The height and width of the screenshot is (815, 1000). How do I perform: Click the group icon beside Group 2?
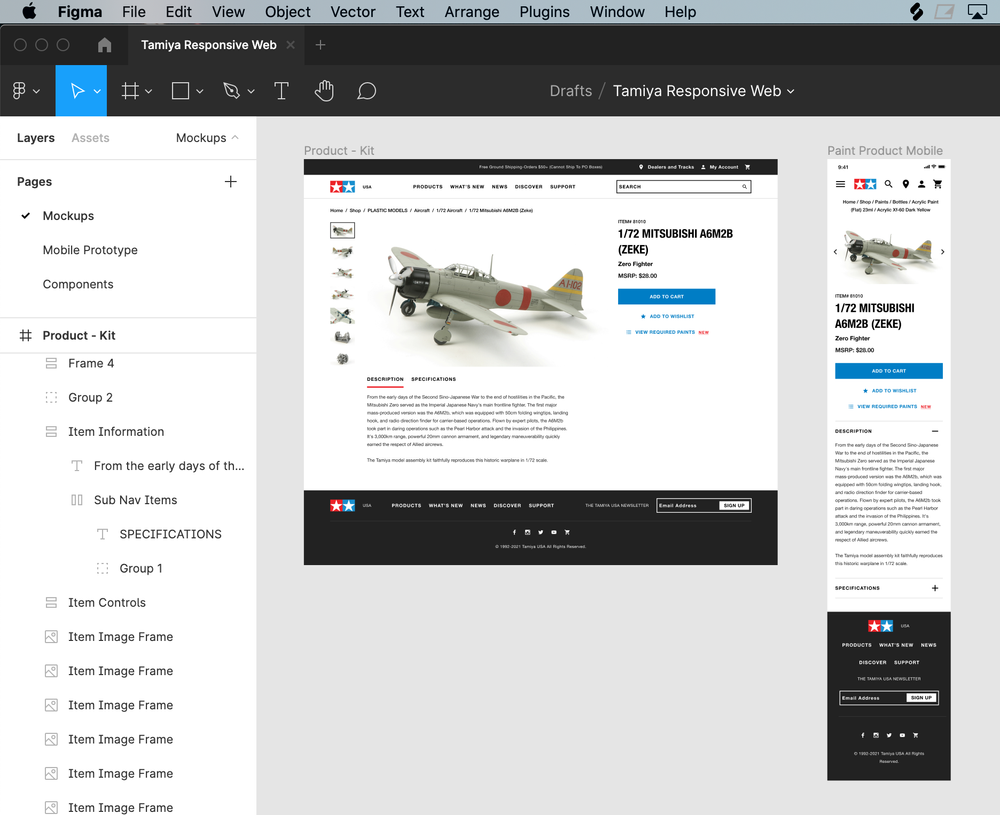pyautogui.click(x=51, y=397)
